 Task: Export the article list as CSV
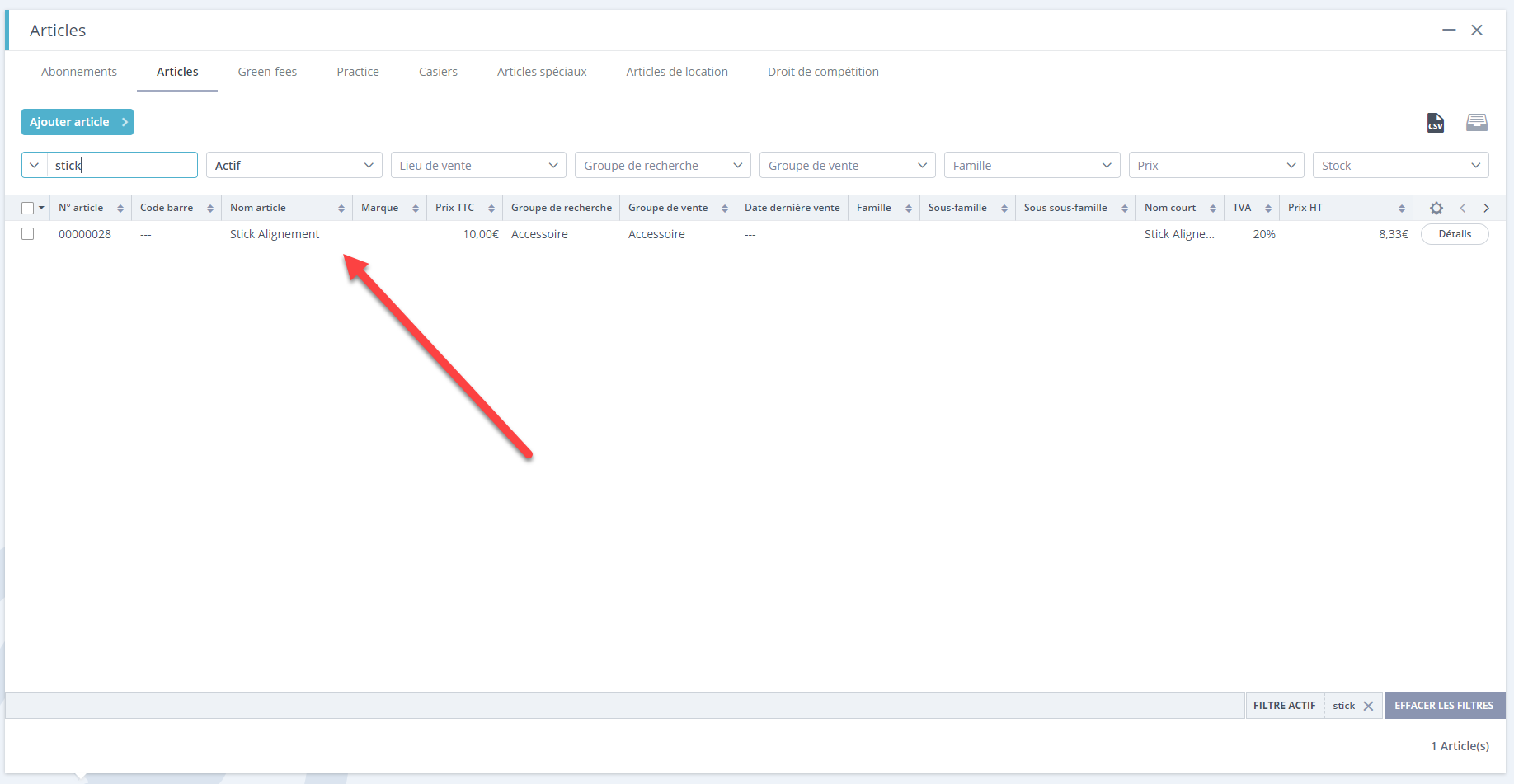(x=1435, y=123)
